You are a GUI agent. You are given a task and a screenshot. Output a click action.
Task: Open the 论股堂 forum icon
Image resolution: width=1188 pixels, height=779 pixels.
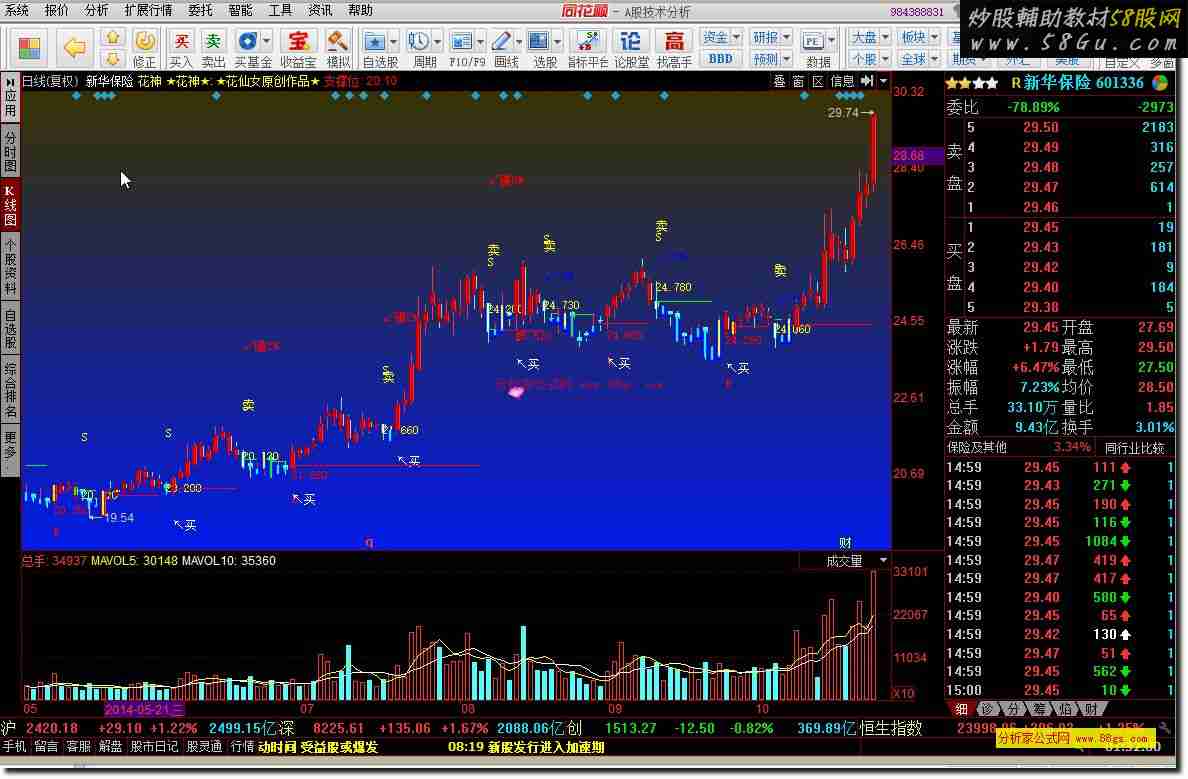[631, 48]
